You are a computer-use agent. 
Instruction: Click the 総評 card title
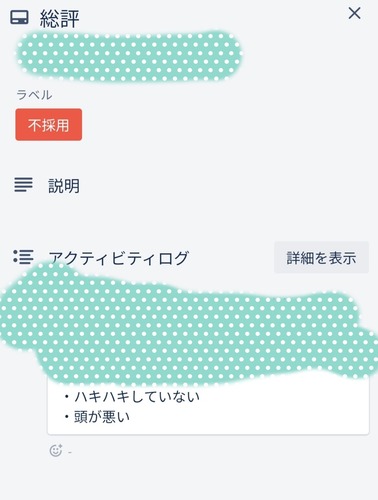pyautogui.click(x=60, y=18)
